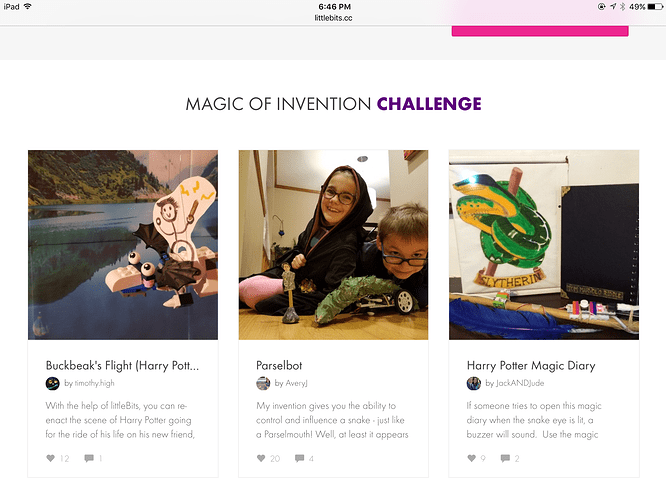Open the Buckbeak's Flight project title

coord(122,365)
